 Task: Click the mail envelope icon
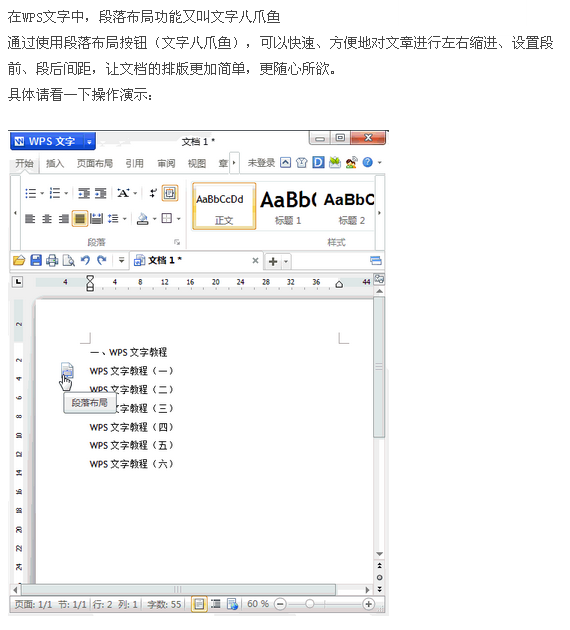pos(335,162)
